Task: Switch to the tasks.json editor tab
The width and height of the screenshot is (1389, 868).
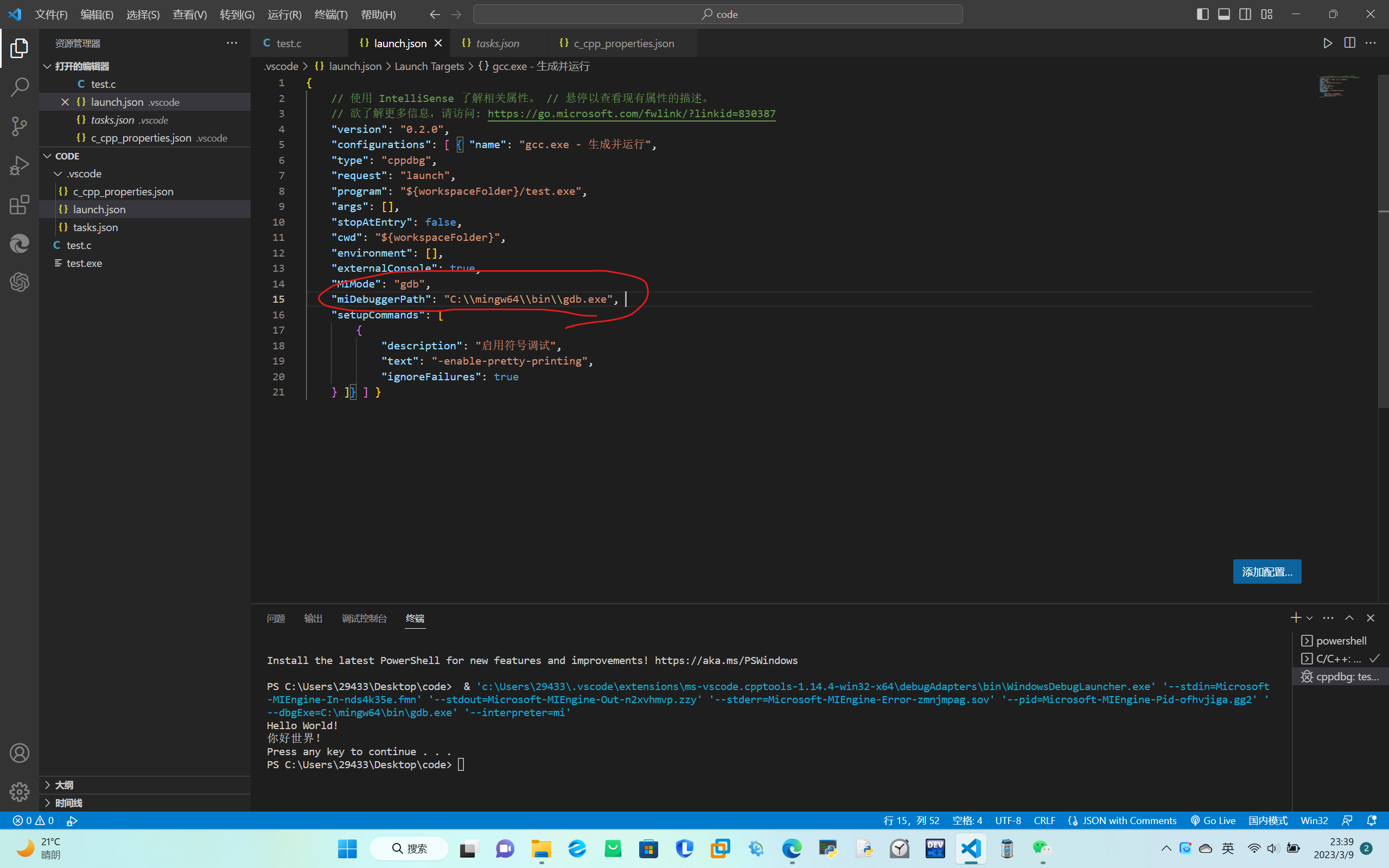Action: tap(498, 43)
